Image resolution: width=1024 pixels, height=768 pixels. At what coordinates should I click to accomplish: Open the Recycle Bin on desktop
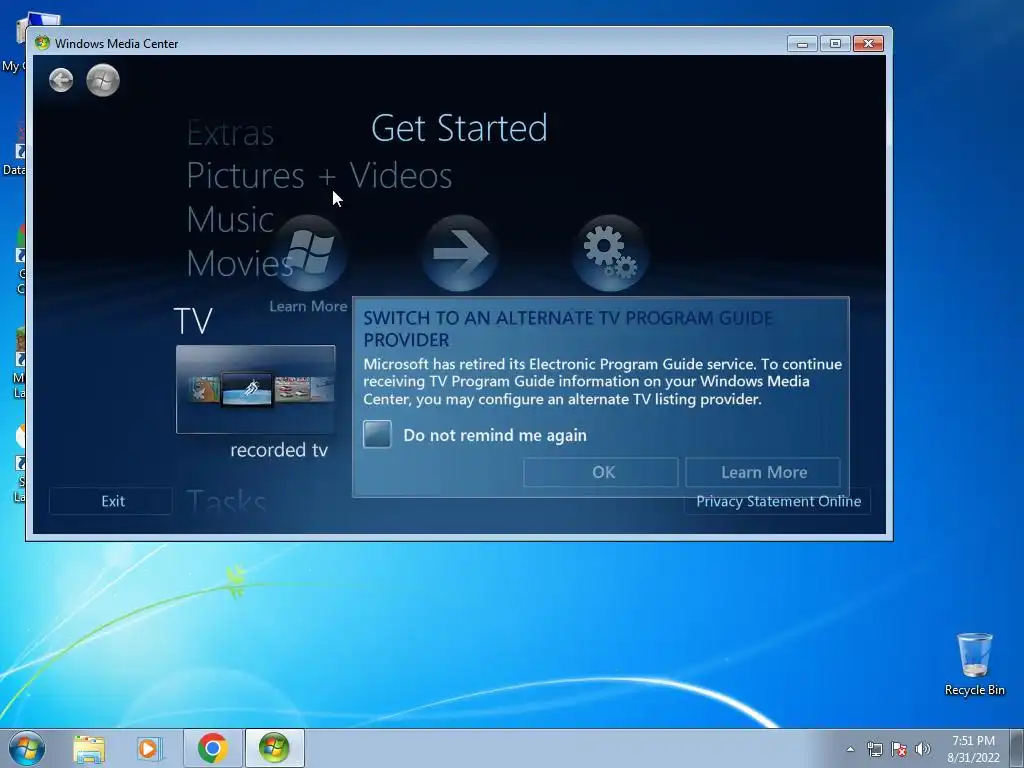pyautogui.click(x=974, y=664)
